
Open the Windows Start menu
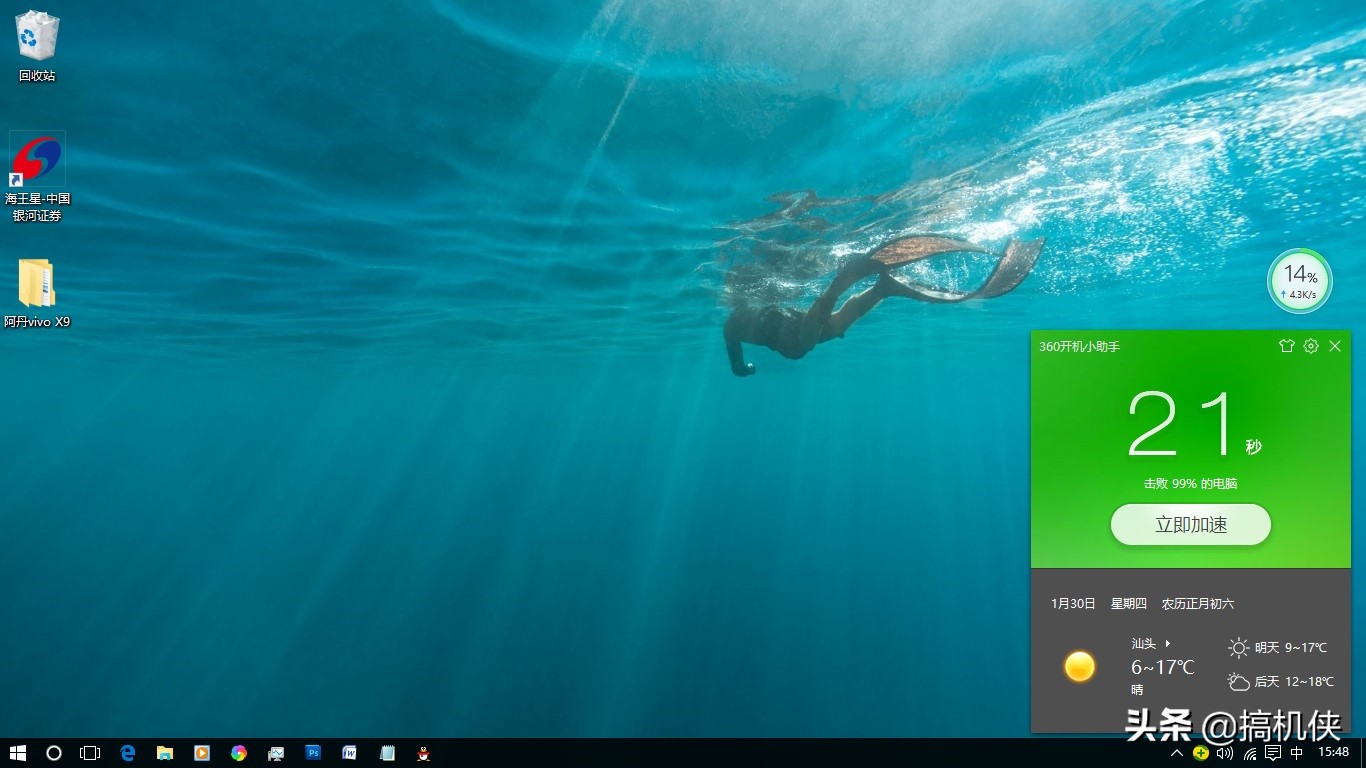pyautogui.click(x=17, y=753)
